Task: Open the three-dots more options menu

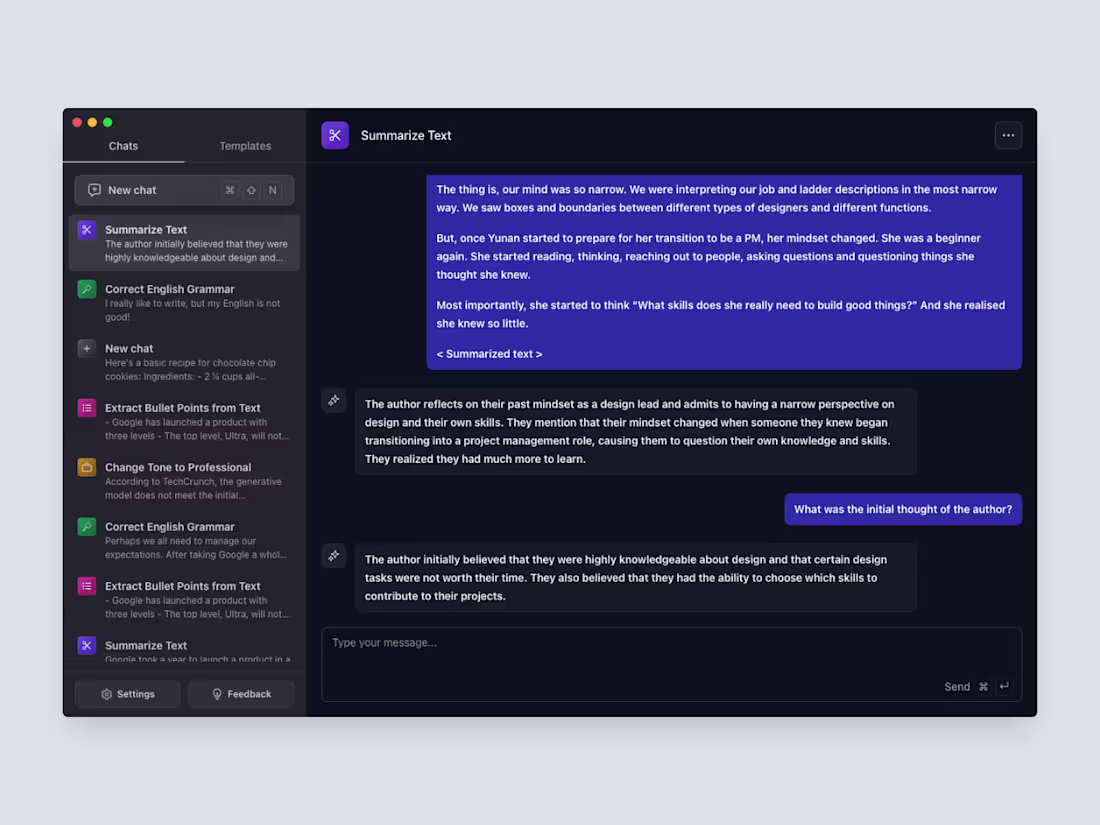Action: pos(1008,135)
